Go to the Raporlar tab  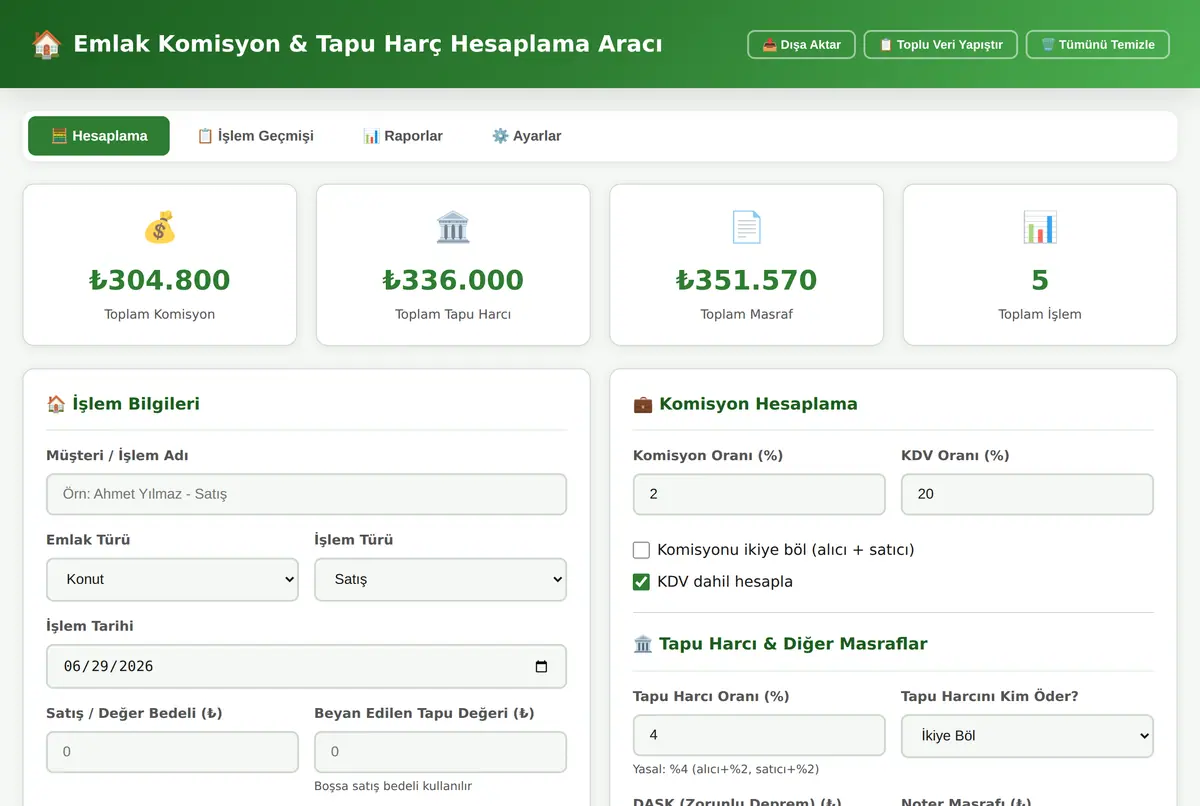tap(403, 136)
